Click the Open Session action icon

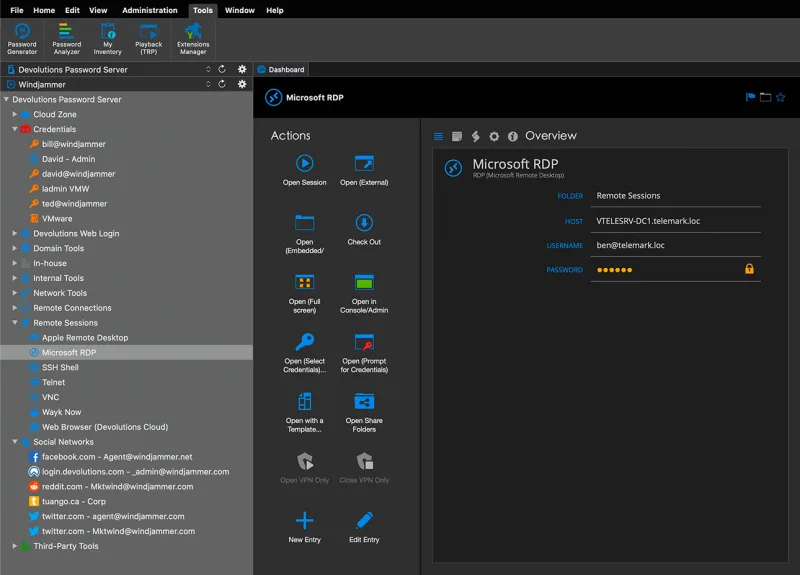point(305,163)
